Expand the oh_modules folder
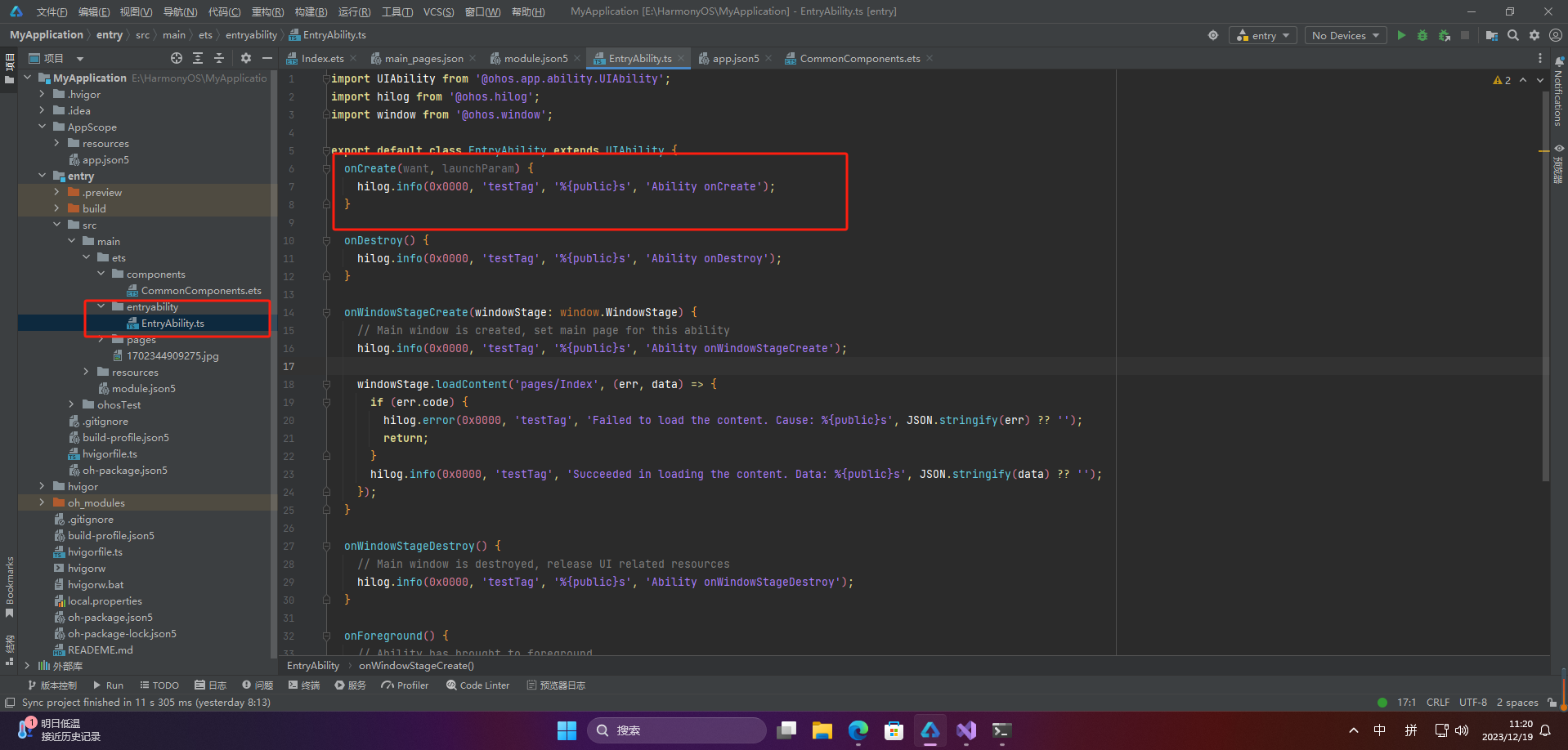Viewport: 1568px width, 750px height. 43,502
